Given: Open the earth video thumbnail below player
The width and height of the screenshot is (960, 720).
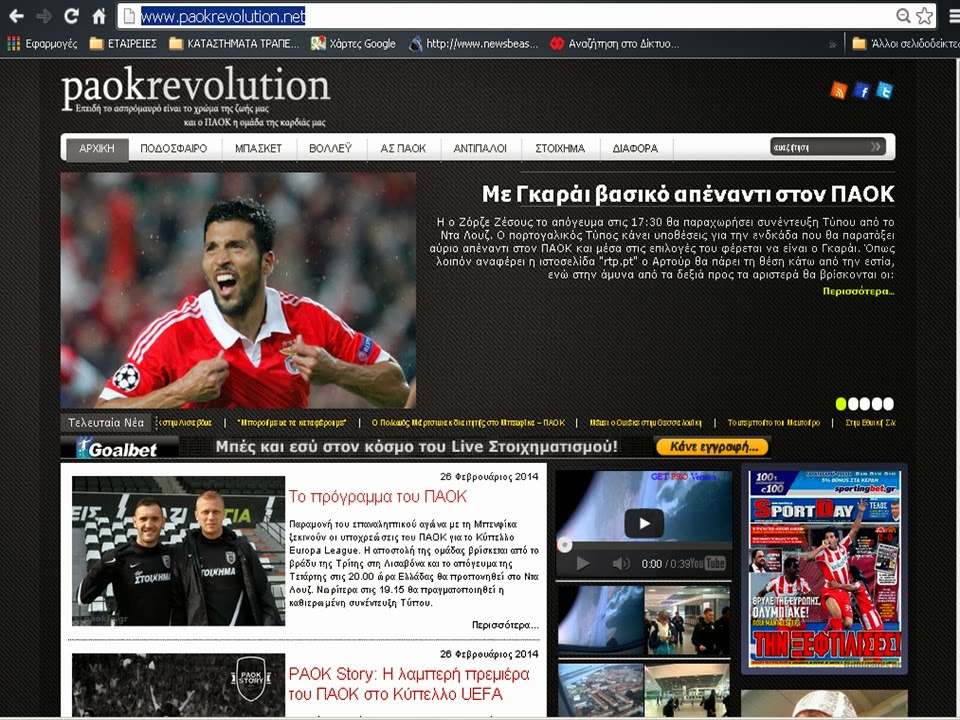Looking at the screenshot, I should coord(600,620).
